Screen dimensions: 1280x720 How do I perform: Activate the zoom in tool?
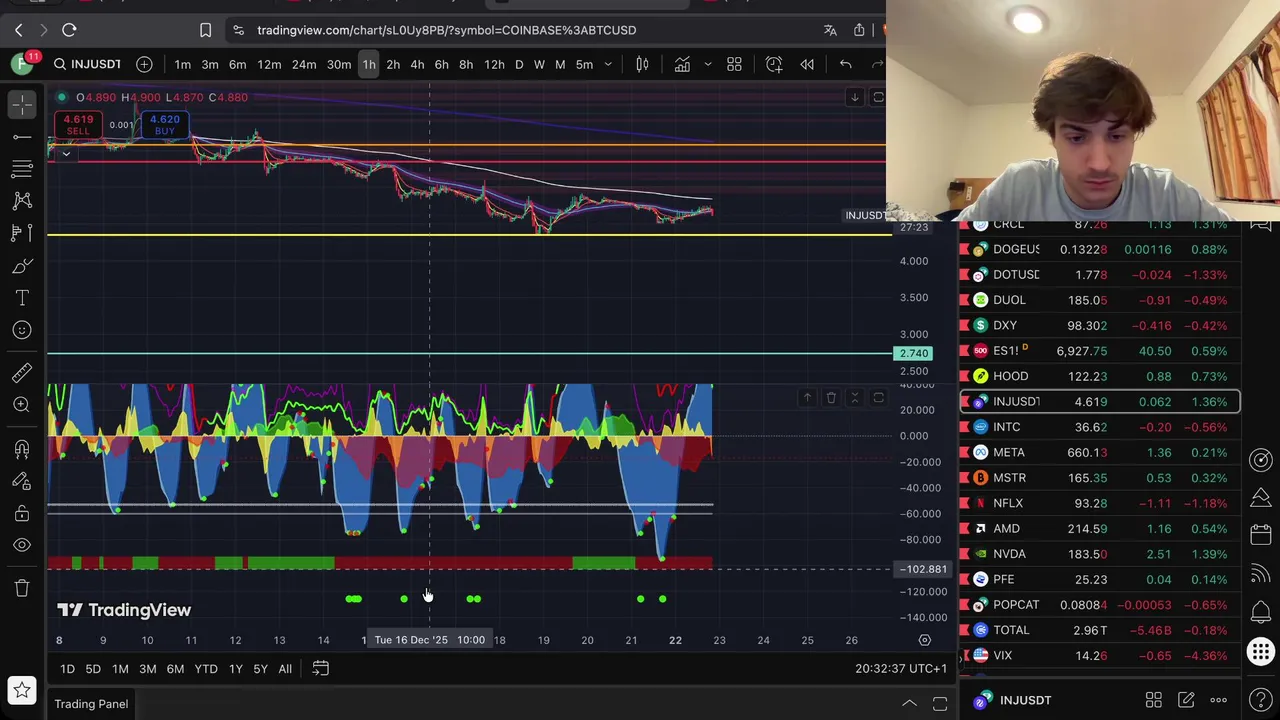click(x=22, y=405)
